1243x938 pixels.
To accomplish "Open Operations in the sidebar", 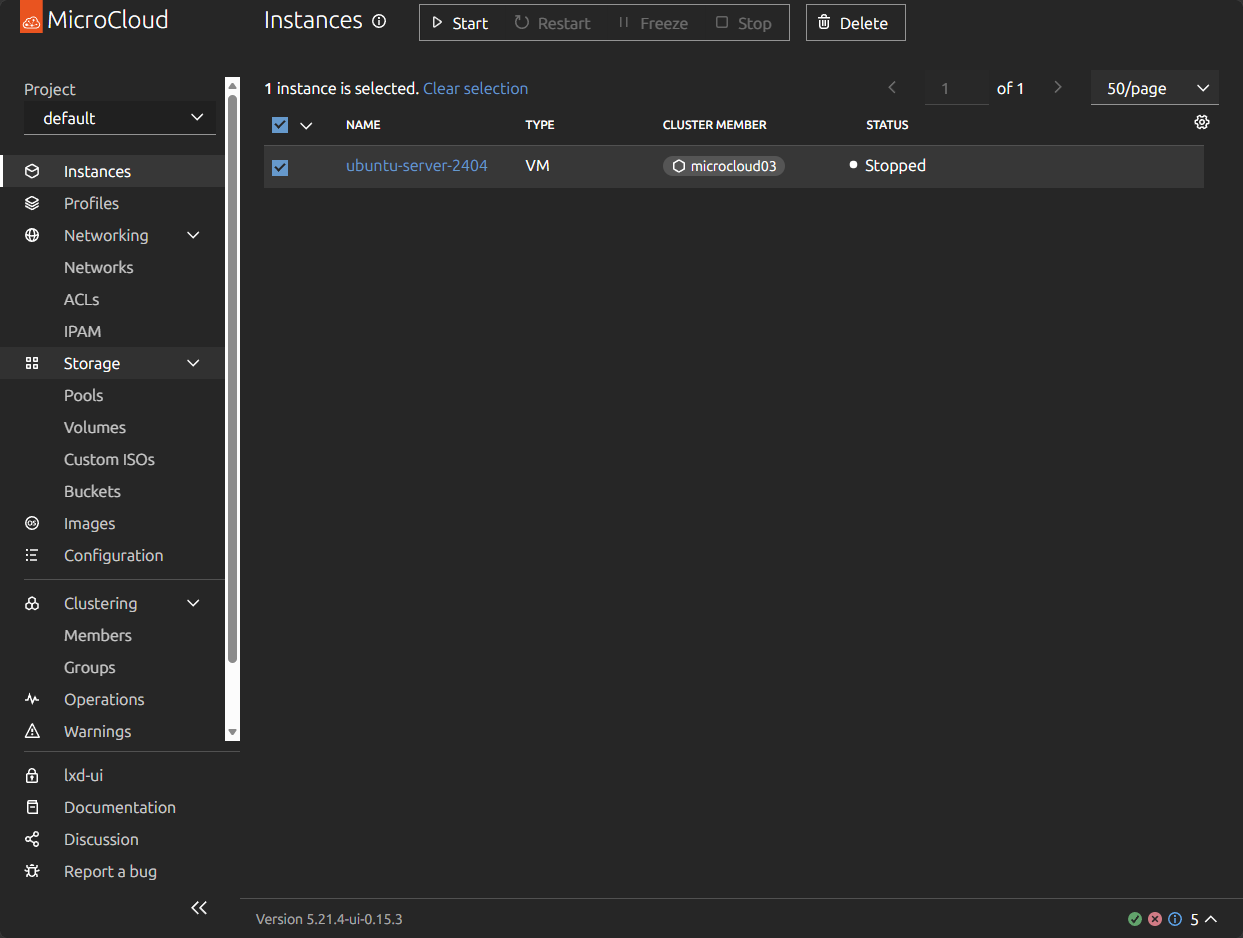I will [x=112, y=699].
